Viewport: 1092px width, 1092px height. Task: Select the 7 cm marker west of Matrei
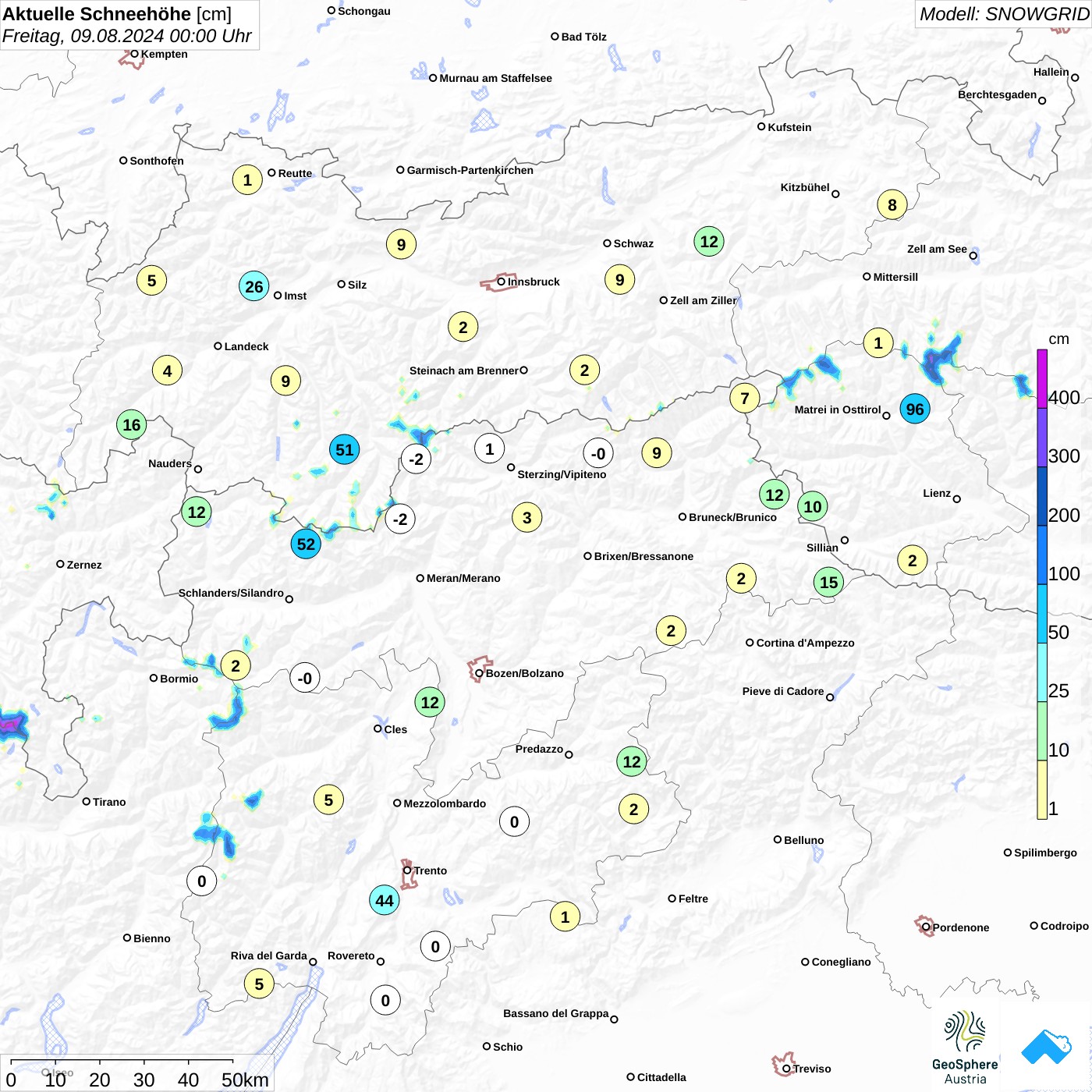click(x=745, y=398)
